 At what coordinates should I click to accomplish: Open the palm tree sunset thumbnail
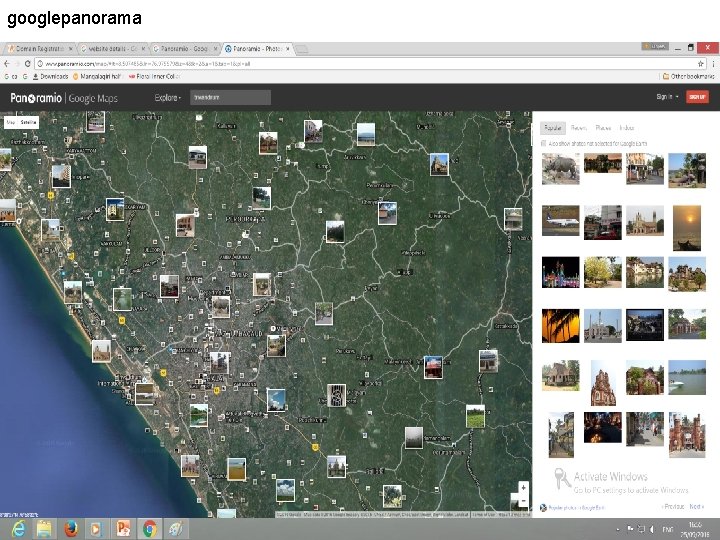coord(560,326)
